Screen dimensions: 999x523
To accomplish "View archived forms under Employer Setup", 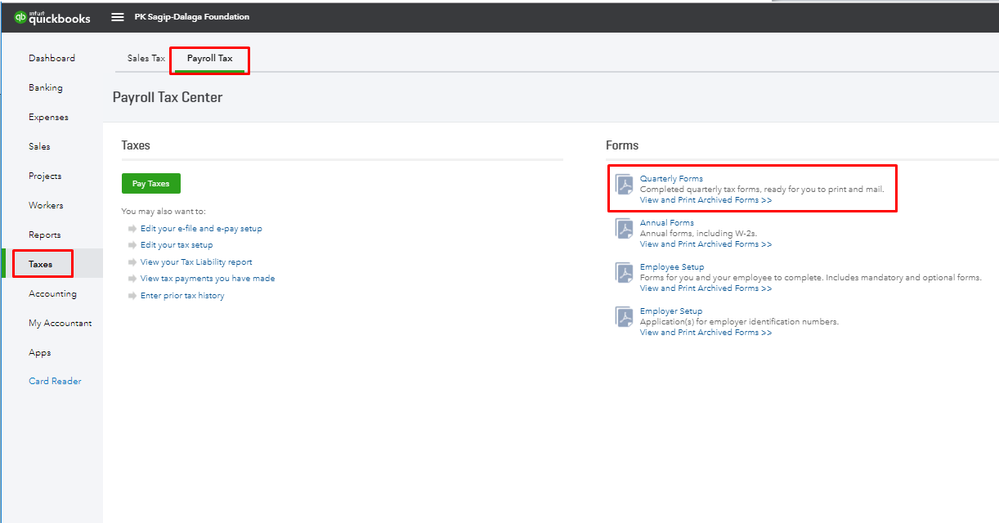I will [705, 332].
